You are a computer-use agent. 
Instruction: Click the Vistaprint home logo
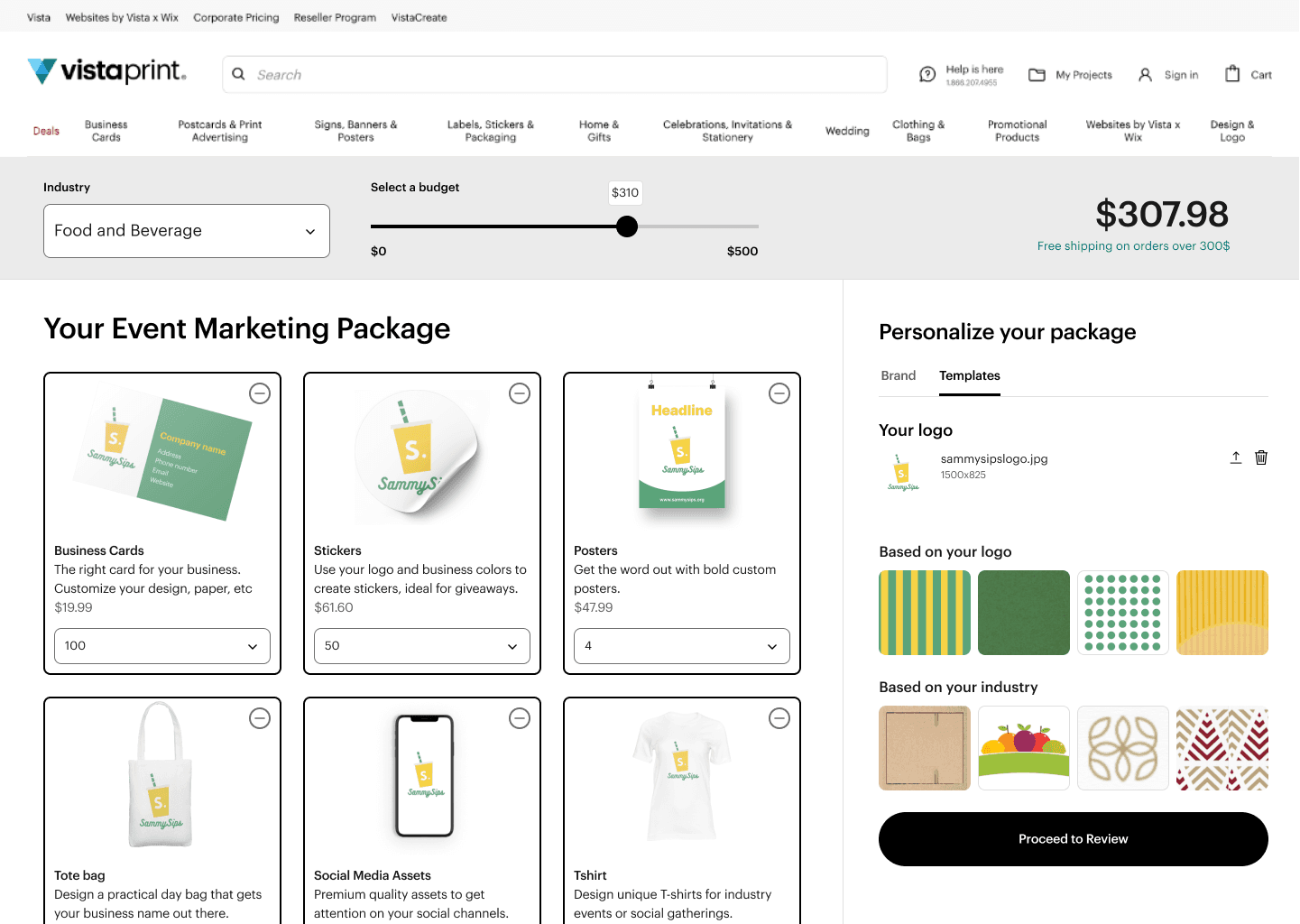click(x=106, y=71)
